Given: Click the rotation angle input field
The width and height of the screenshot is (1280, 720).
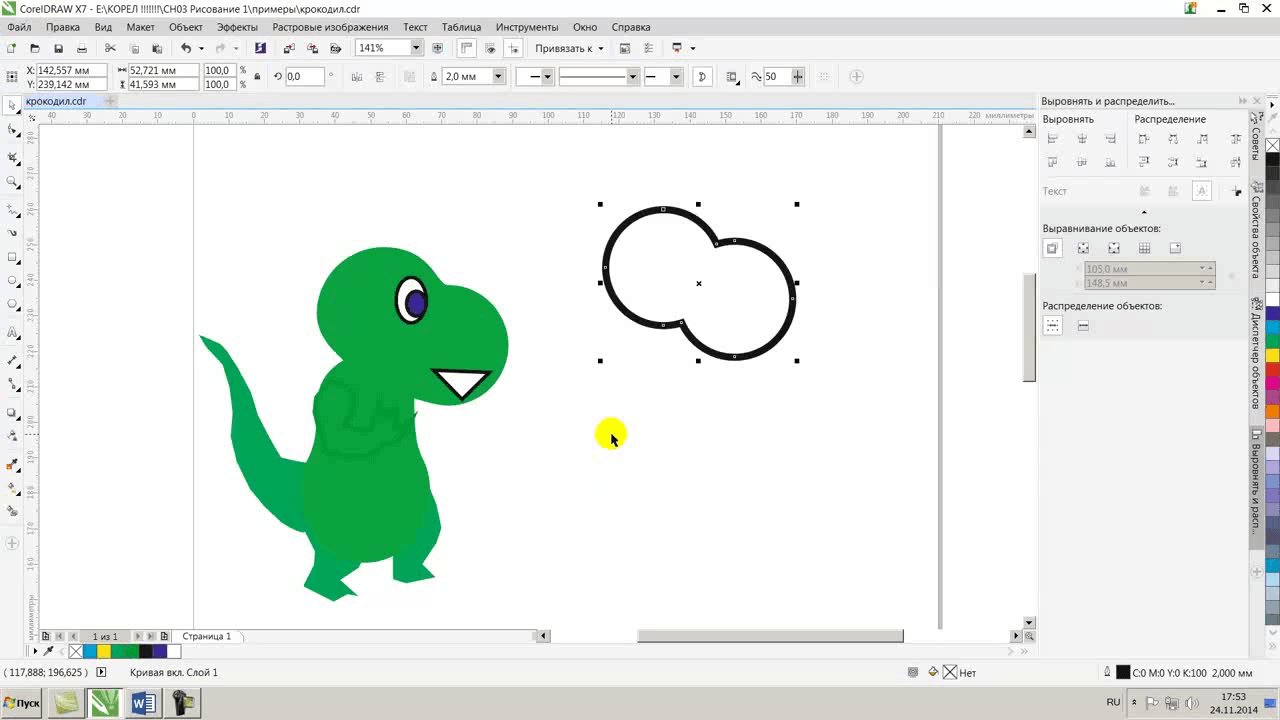Looking at the screenshot, I should (304, 77).
